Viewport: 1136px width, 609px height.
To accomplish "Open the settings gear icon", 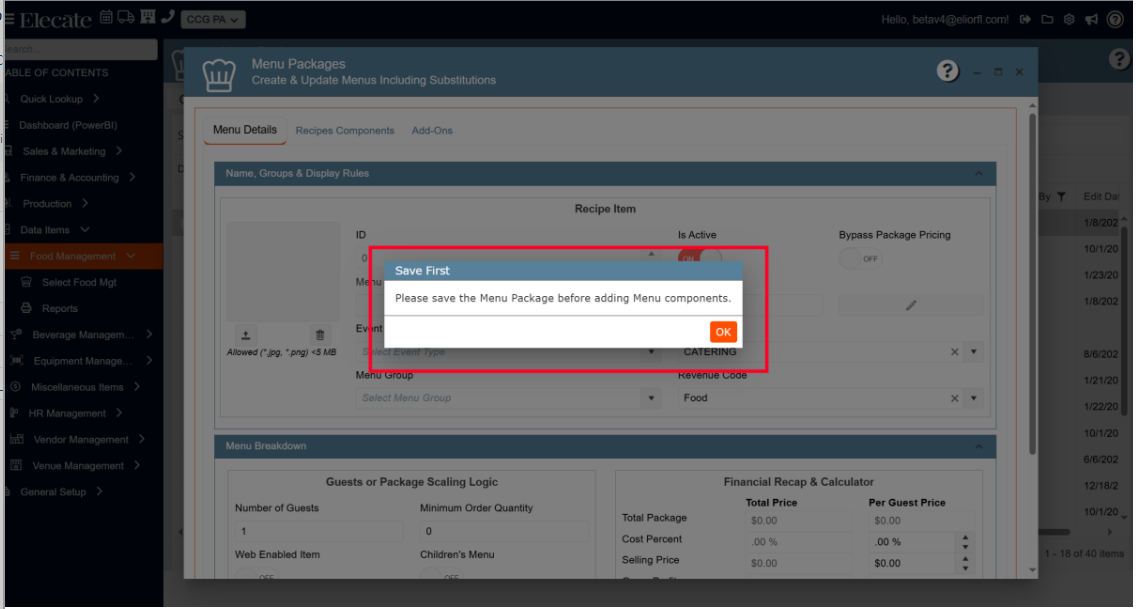I will tap(1069, 20).
